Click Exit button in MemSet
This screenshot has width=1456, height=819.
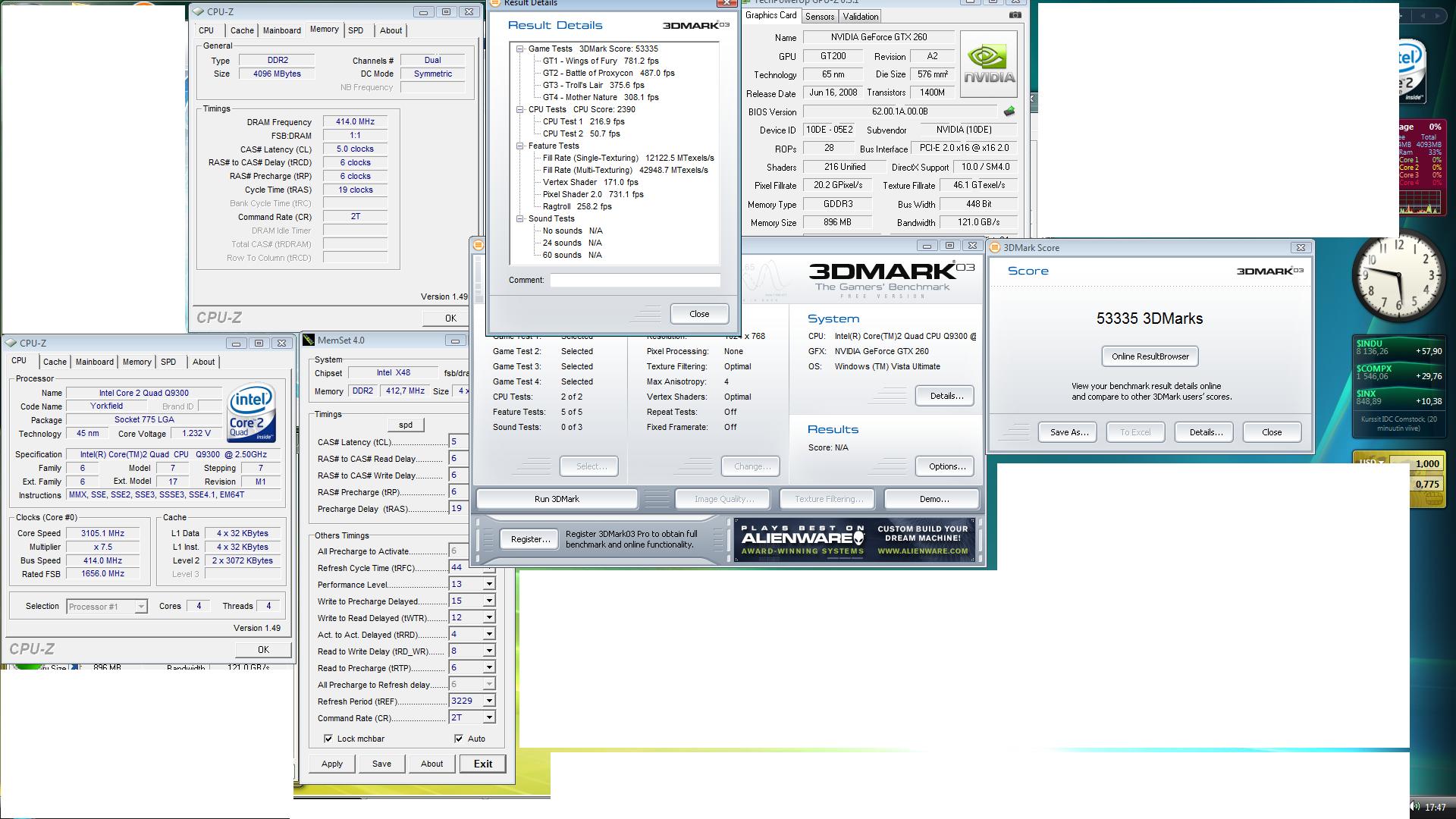[483, 764]
